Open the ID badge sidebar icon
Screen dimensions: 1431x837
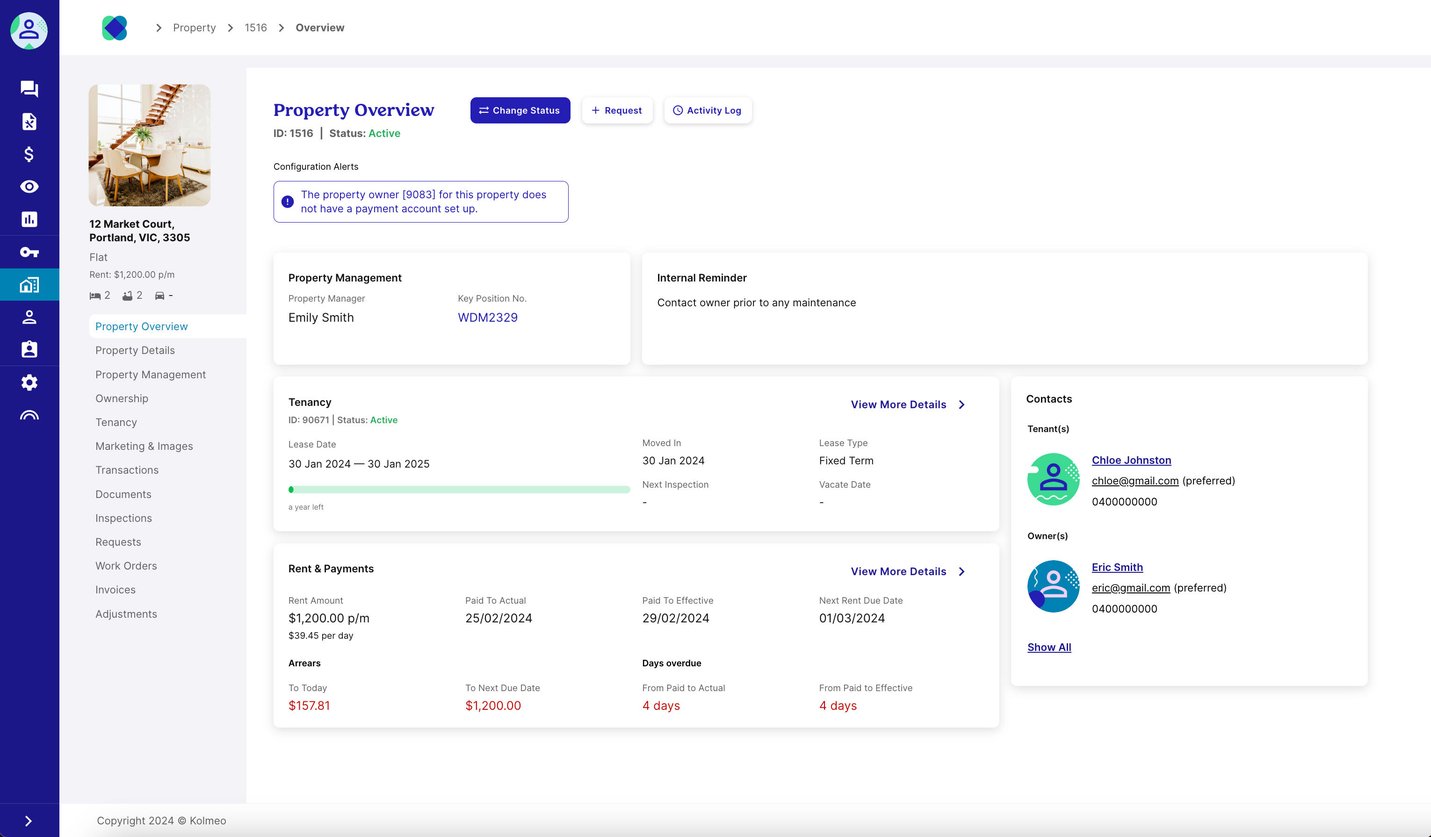pyautogui.click(x=29, y=350)
